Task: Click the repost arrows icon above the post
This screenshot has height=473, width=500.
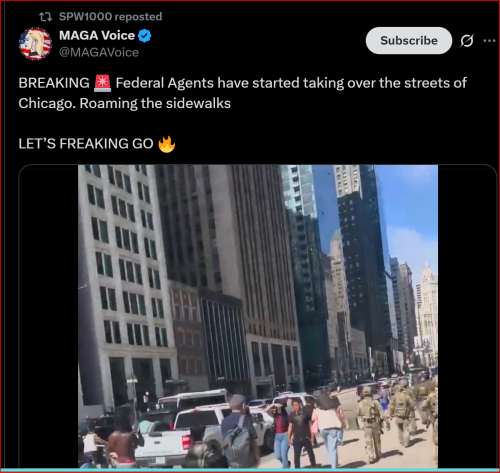Action: (x=45, y=17)
